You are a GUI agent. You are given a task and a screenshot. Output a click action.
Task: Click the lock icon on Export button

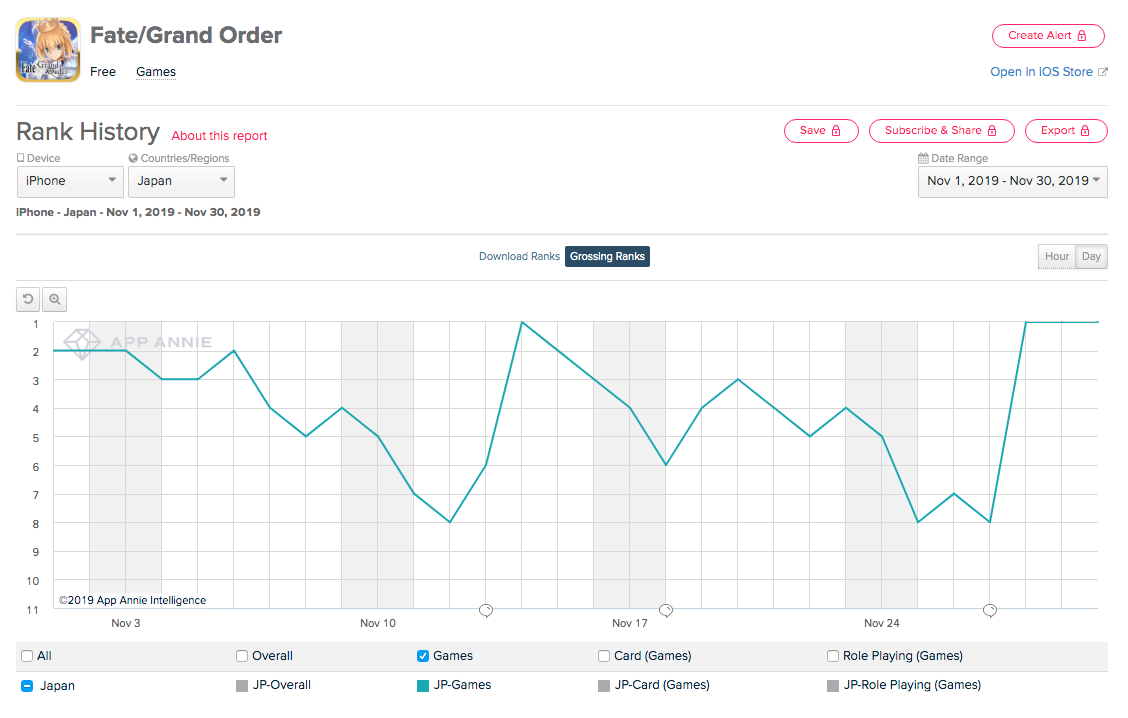(x=1085, y=130)
